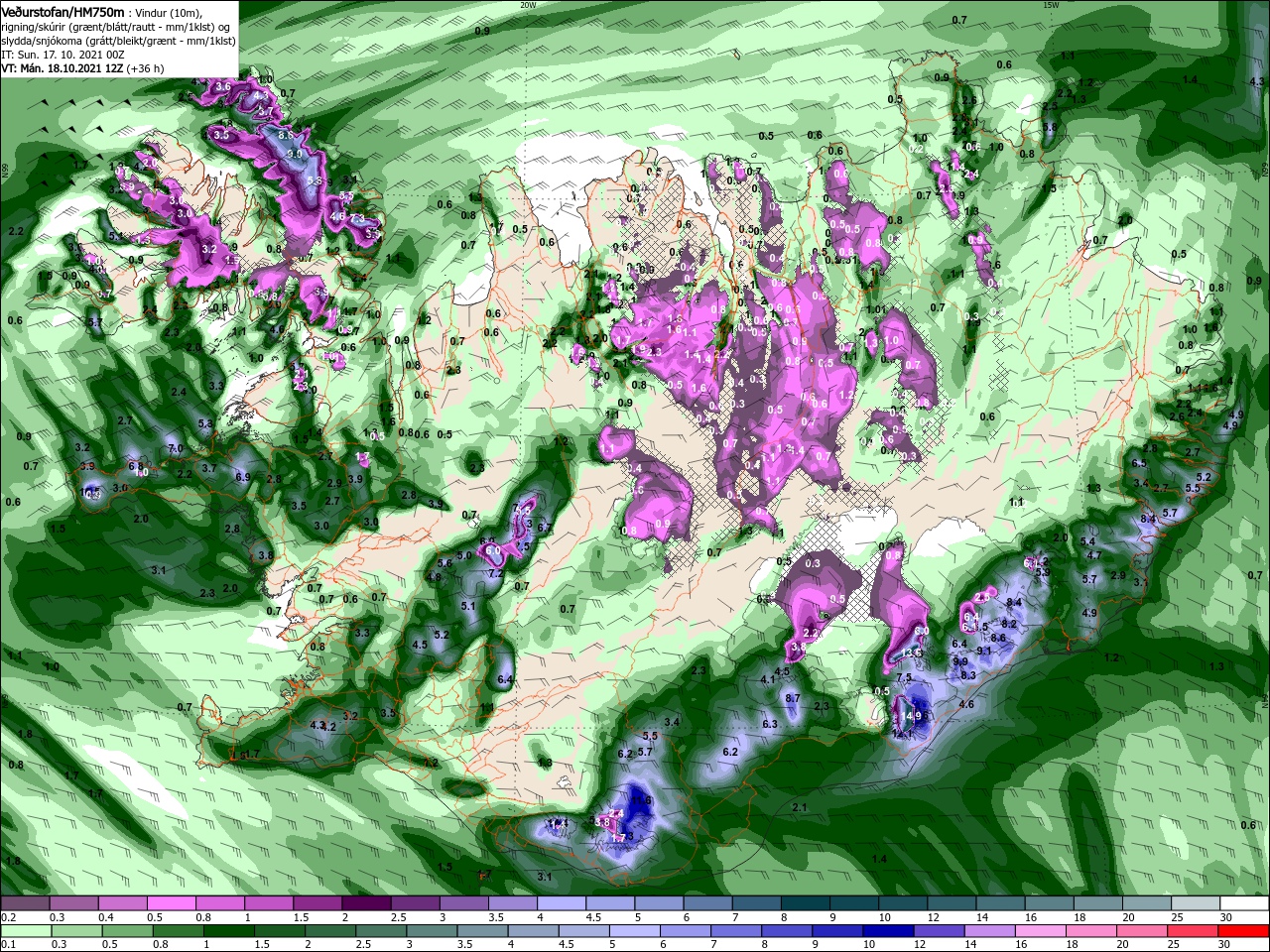The width and height of the screenshot is (1270, 952).
Task: Click the dark green 1–1.5 swatch in the bottom legend row
Action: [228, 931]
